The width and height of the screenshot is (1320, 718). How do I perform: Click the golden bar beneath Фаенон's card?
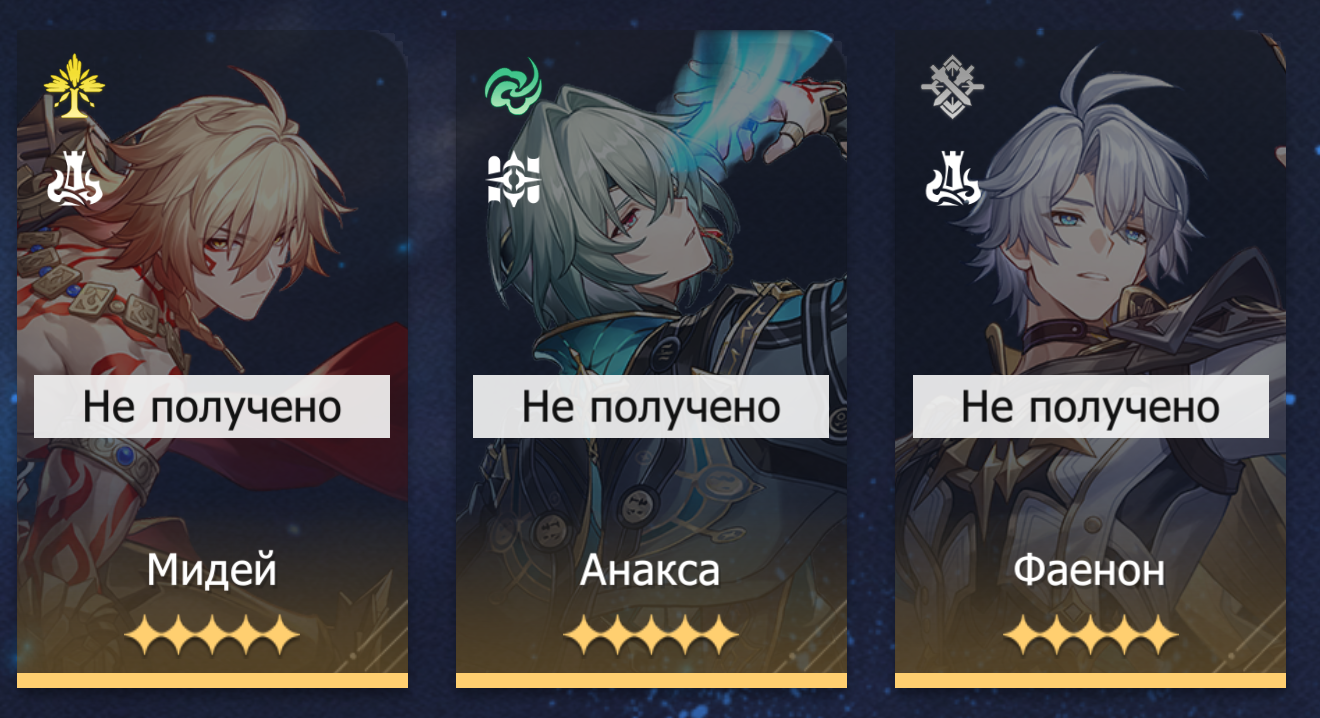1090,681
